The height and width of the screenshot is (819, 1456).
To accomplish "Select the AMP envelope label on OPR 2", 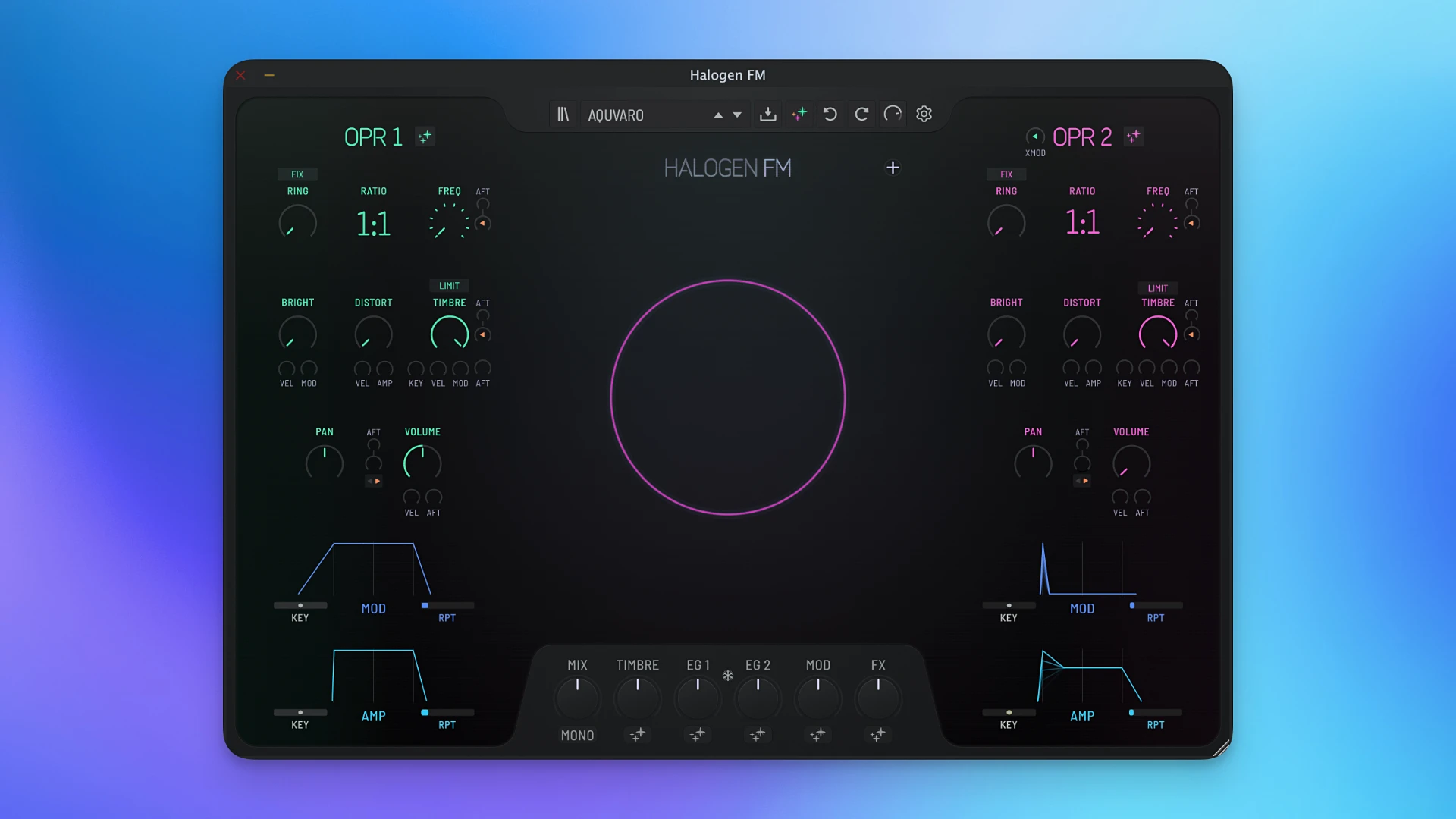I will pyautogui.click(x=1081, y=717).
